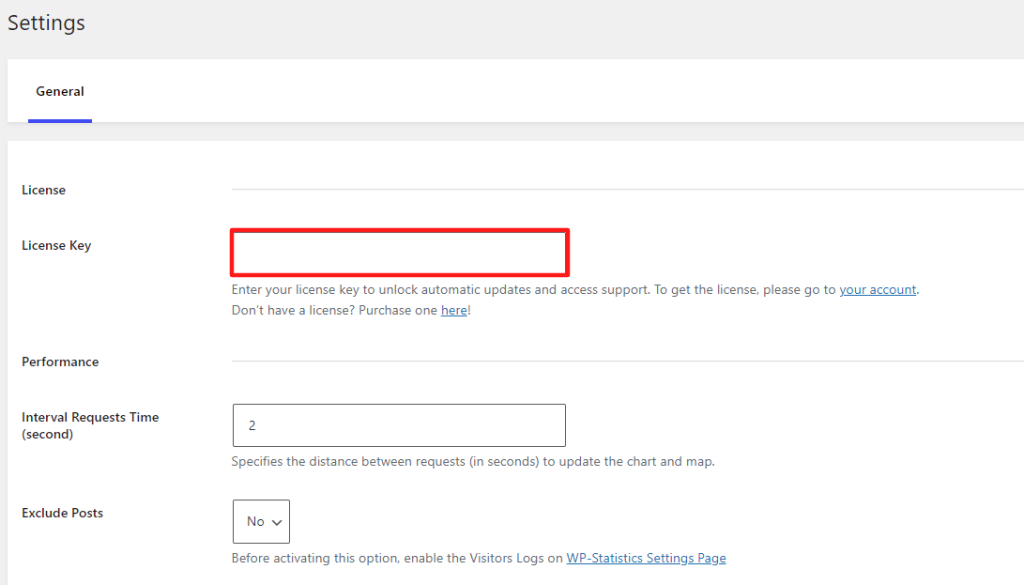This screenshot has width=1024, height=585.
Task: Open the WP-Statistics Settings Page link
Action: coord(646,558)
